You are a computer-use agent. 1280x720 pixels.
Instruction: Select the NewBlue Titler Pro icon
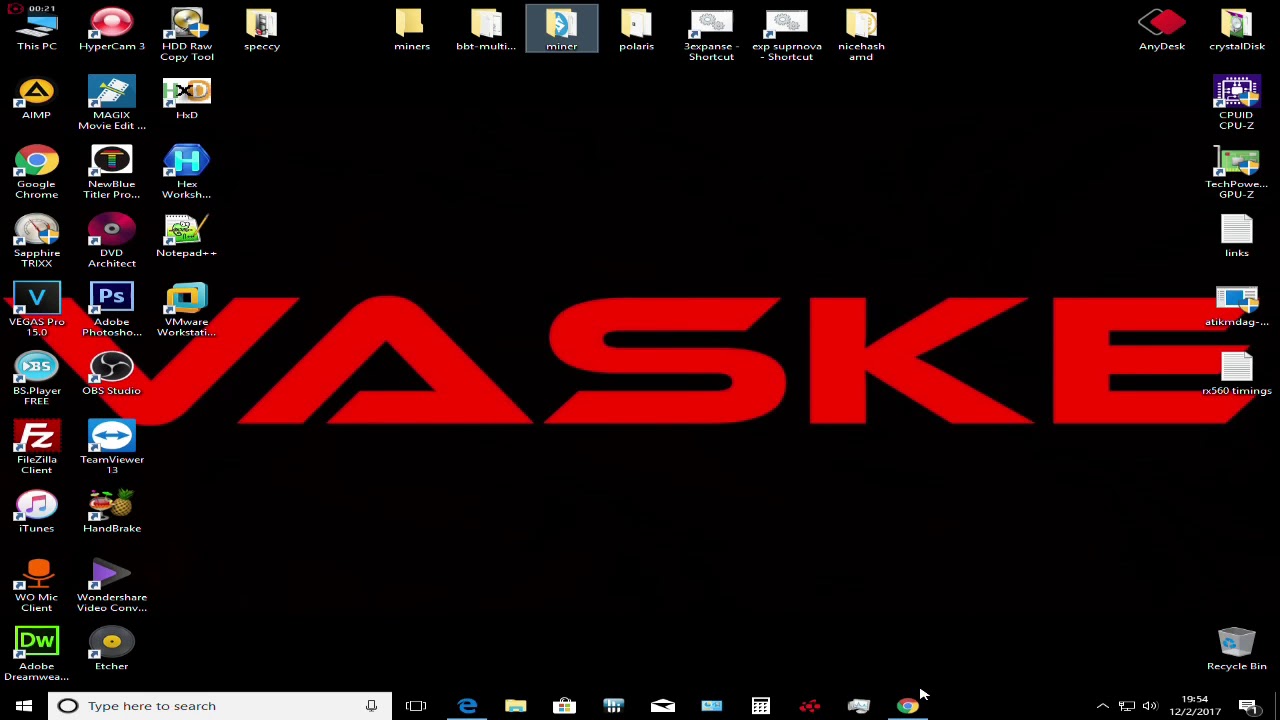[111, 173]
